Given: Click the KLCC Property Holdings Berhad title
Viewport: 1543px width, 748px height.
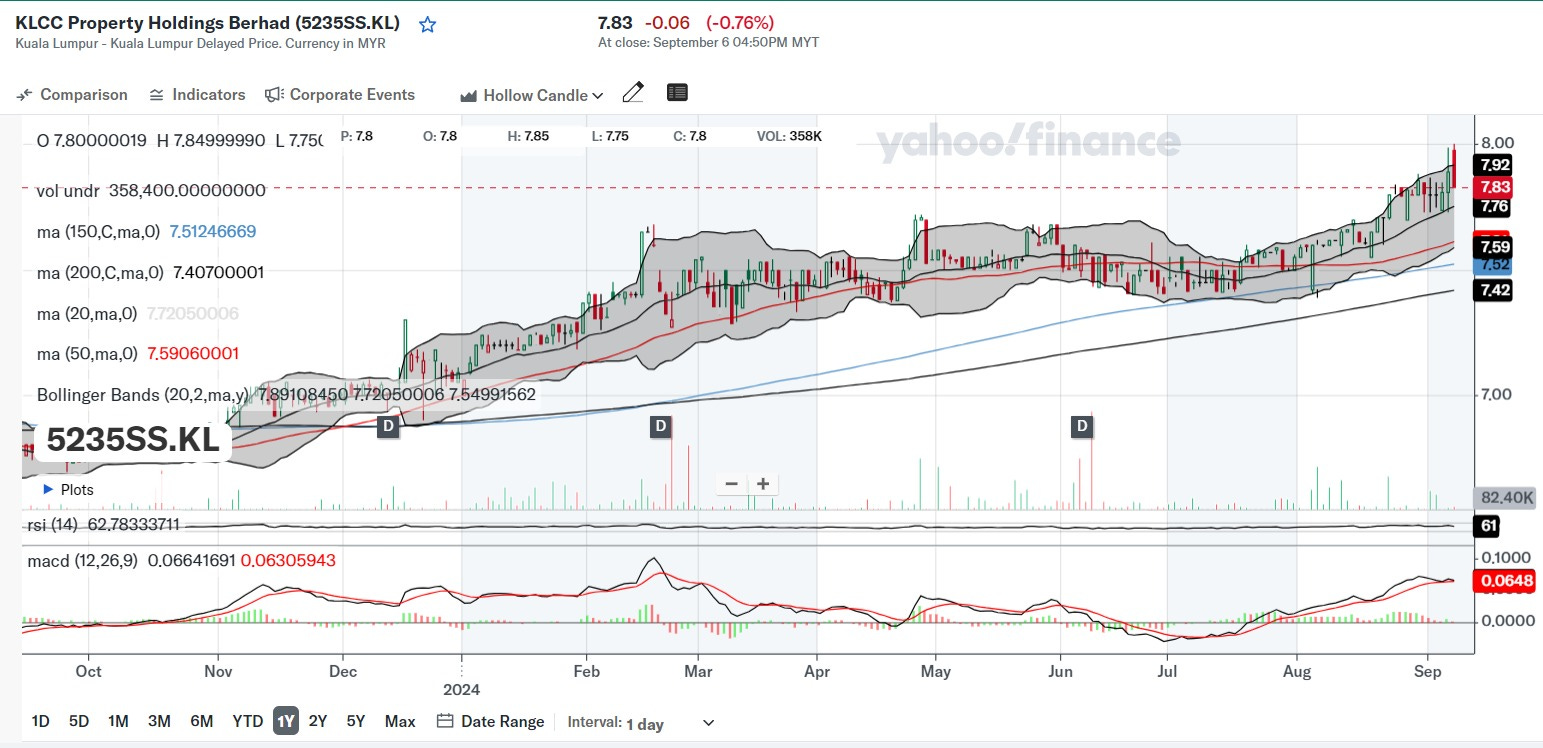Looking at the screenshot, I should pyautogui.click(x=207, y=23).
